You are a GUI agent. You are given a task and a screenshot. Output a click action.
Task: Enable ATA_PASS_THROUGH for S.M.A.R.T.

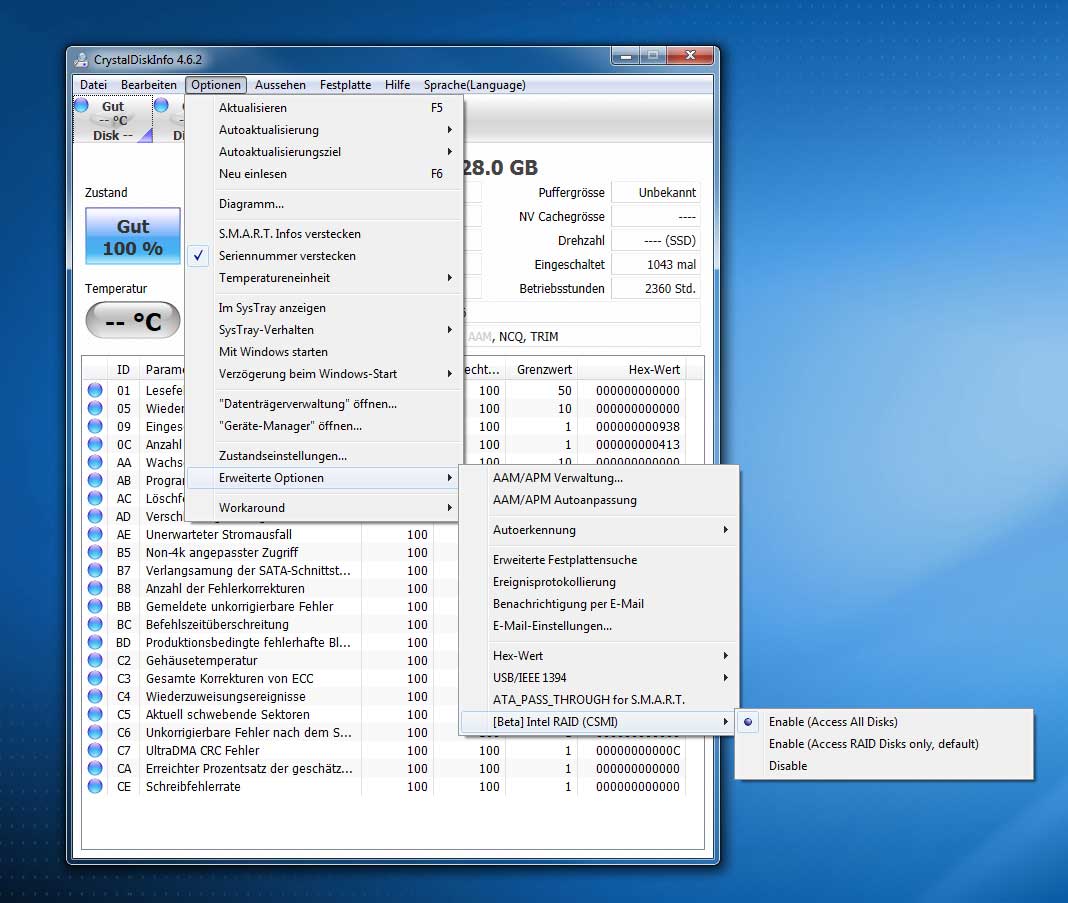(599, 699)
